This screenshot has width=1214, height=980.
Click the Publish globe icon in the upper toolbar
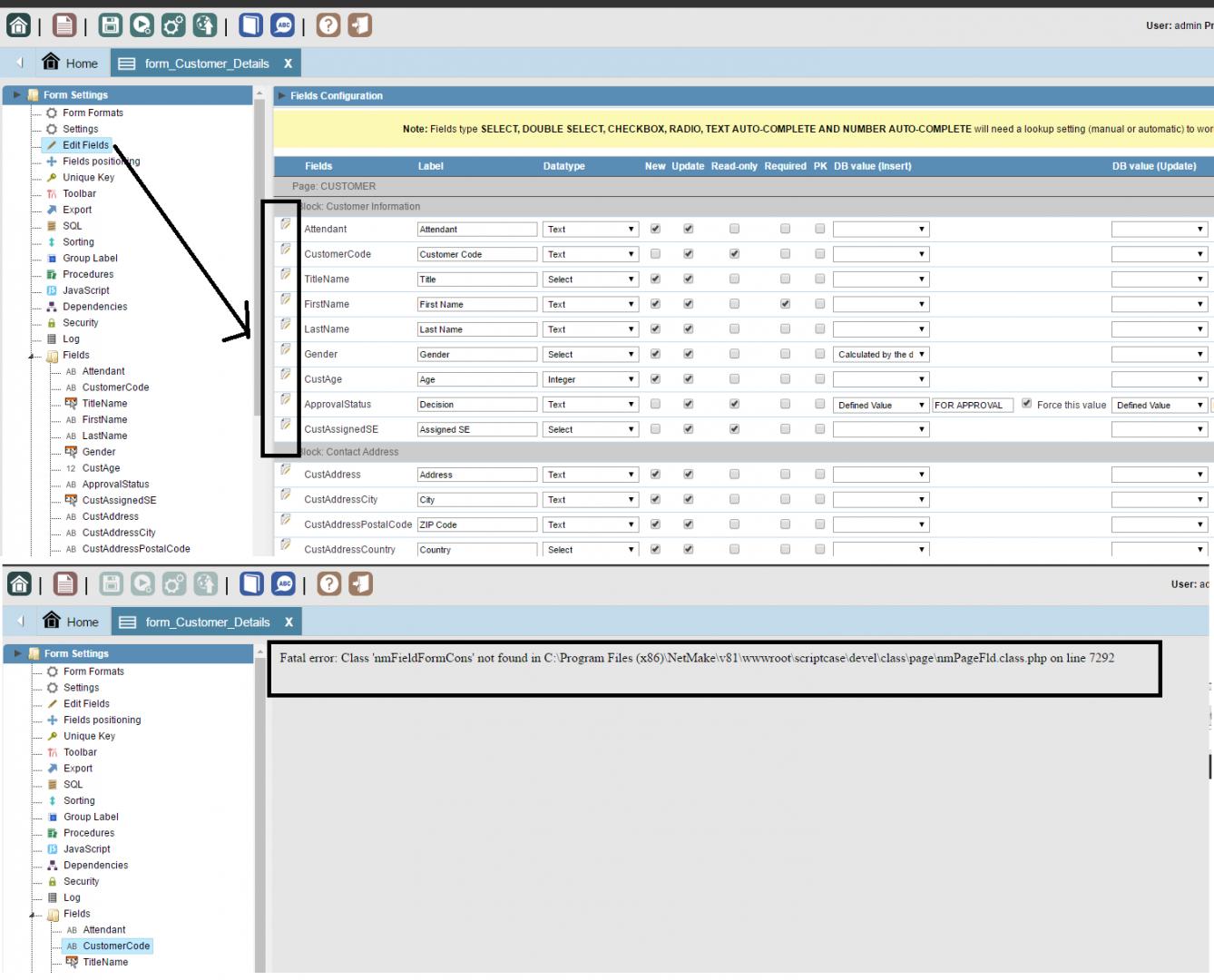pos(205,25)
